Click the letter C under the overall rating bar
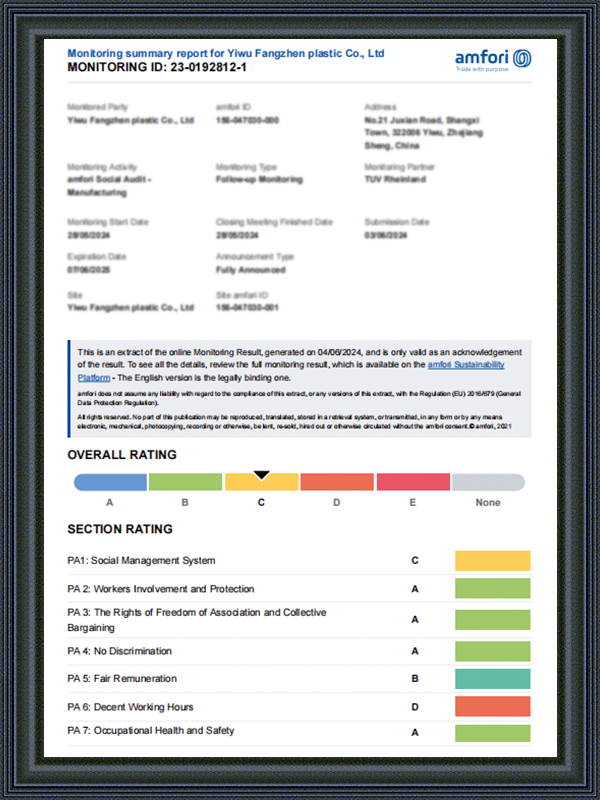600x800 pixels. pos(261,503)
